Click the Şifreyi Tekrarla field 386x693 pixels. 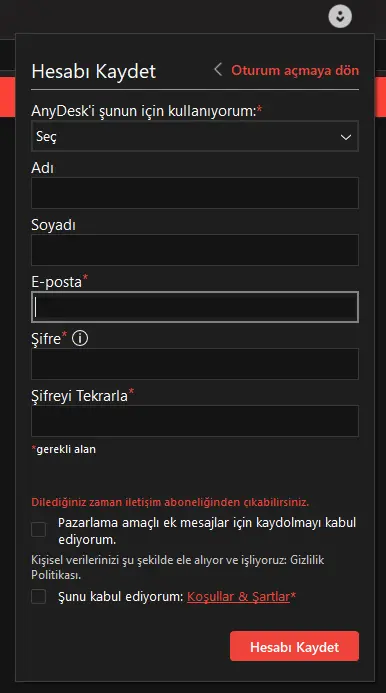[x=195, y=421]
